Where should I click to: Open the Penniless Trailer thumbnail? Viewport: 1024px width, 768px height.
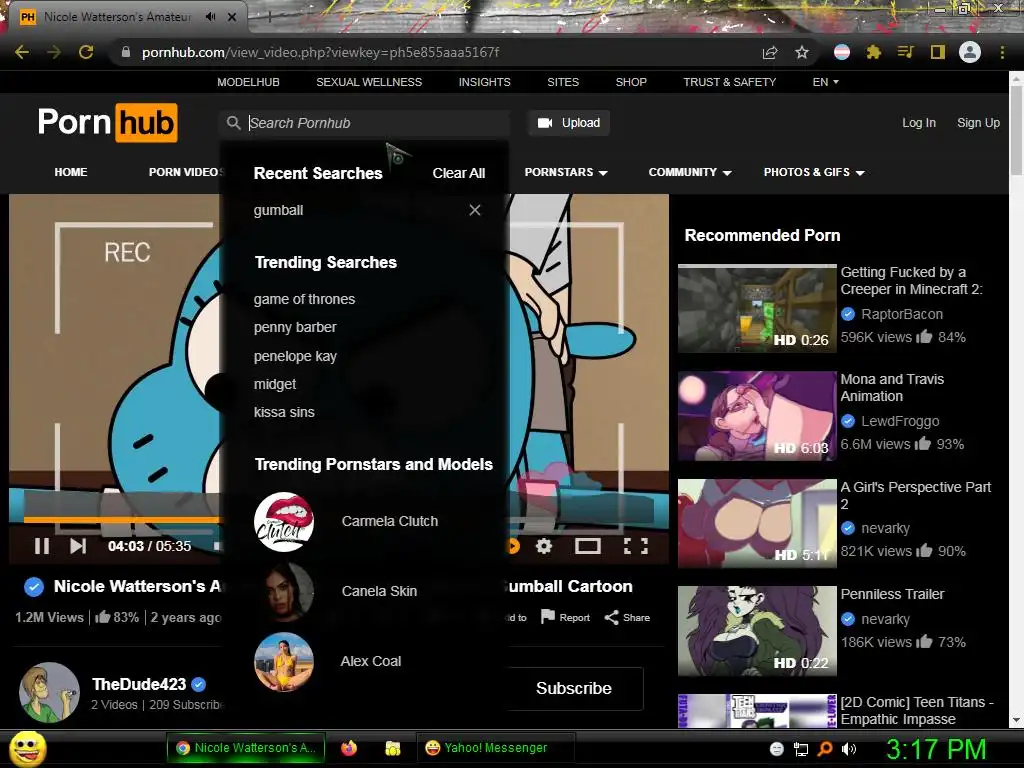pos(757,630)
